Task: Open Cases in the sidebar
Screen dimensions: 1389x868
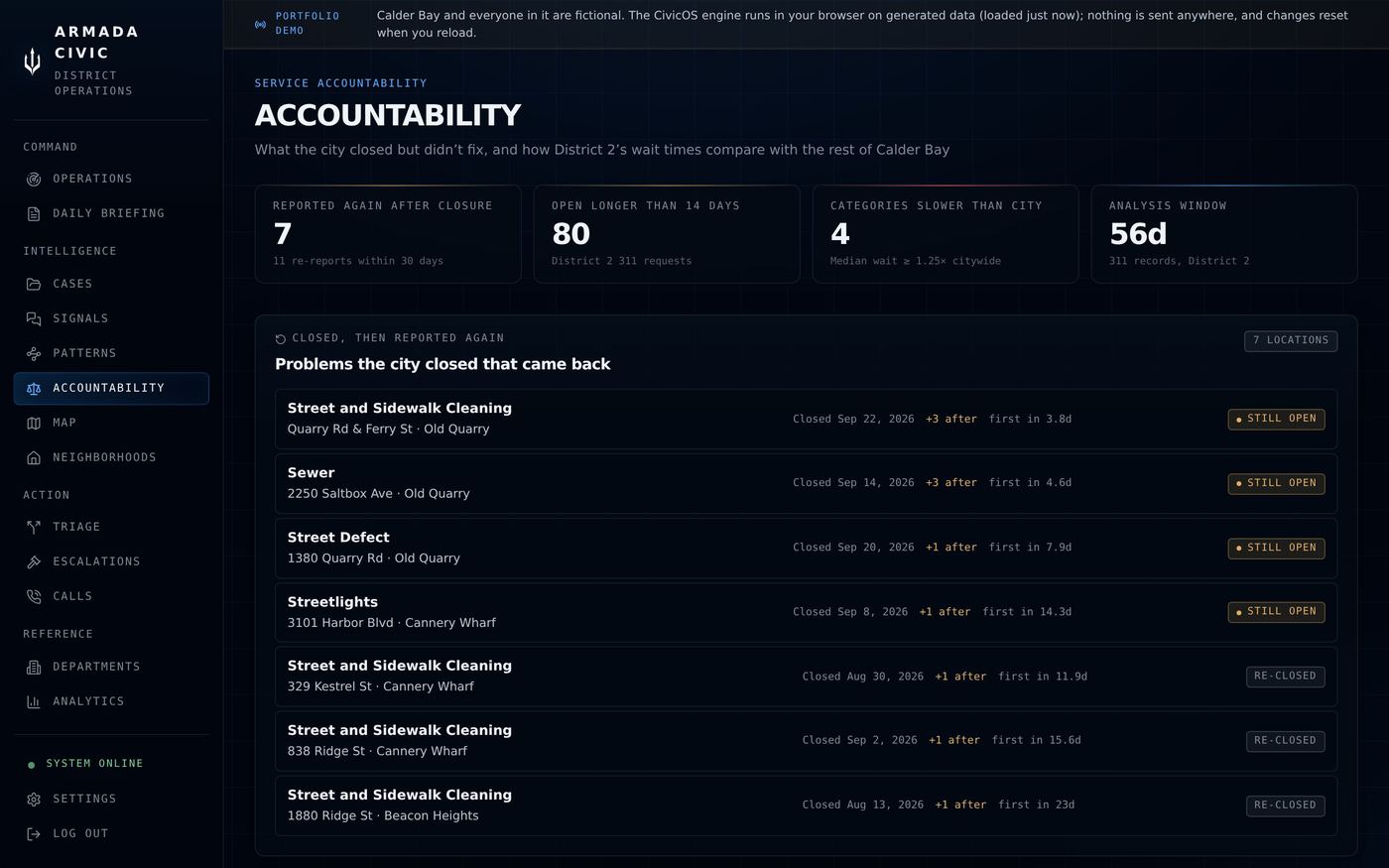Action: [x=111, y=284]
